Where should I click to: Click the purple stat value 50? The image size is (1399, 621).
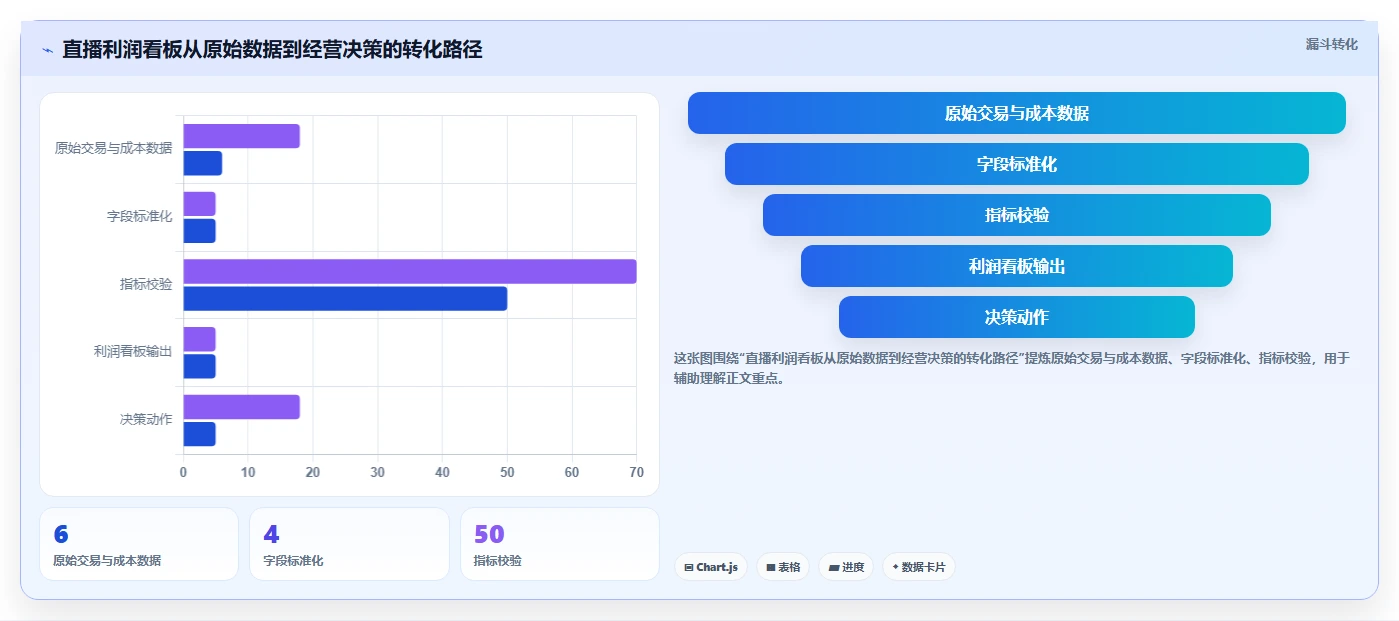489,535
